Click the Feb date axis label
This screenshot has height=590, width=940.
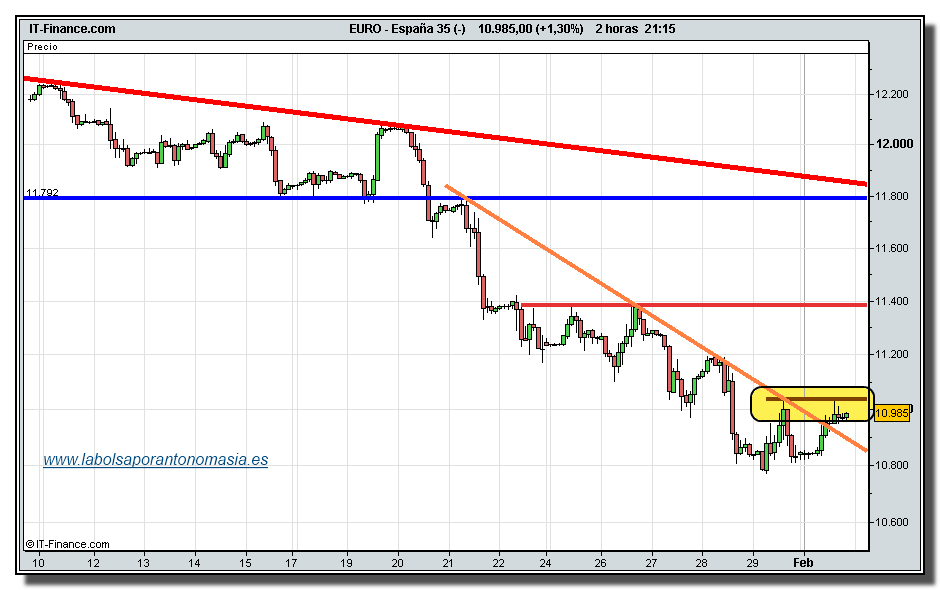click(x=803, y=562)
